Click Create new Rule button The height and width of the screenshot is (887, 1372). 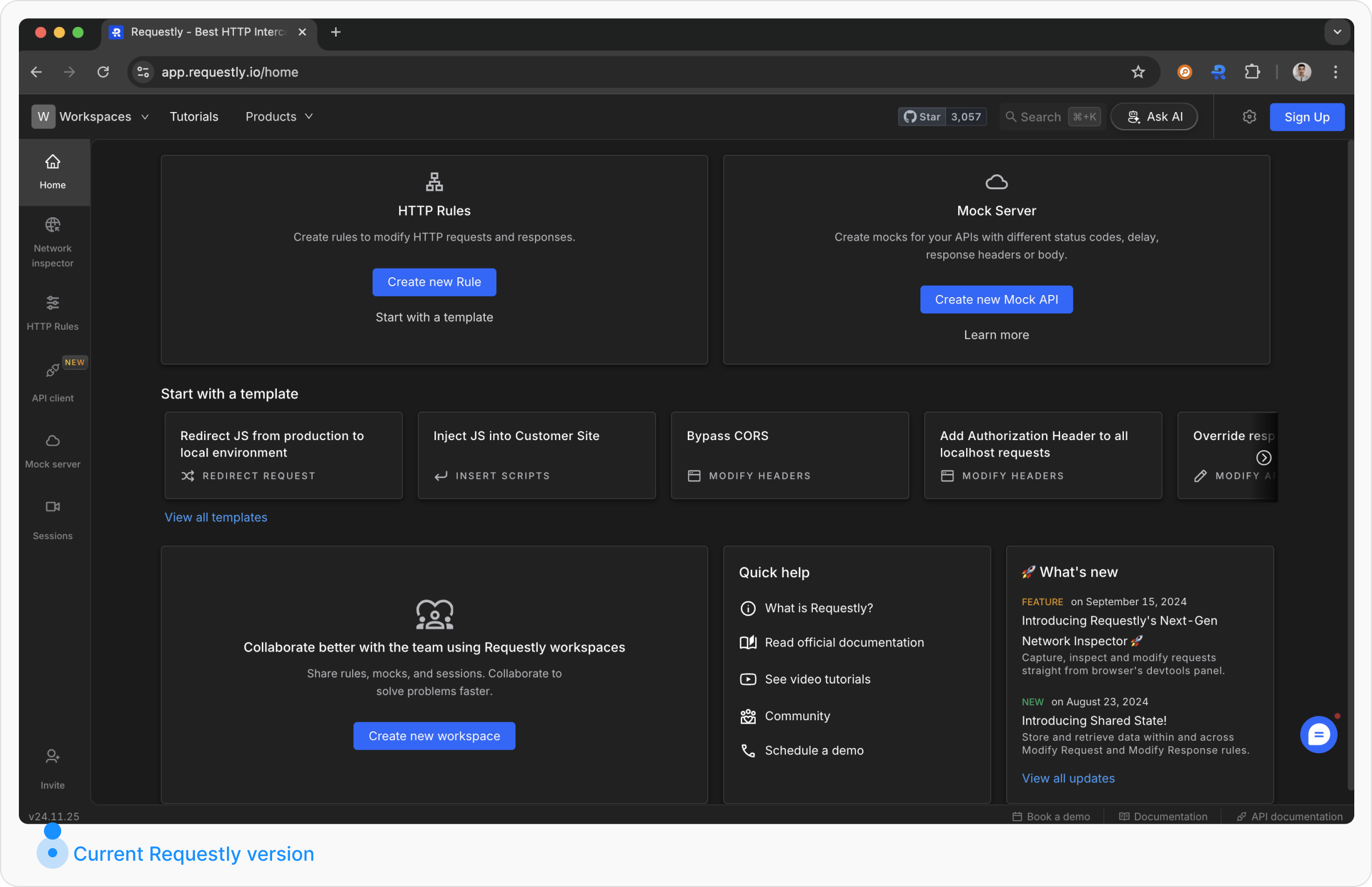point(434,282)
